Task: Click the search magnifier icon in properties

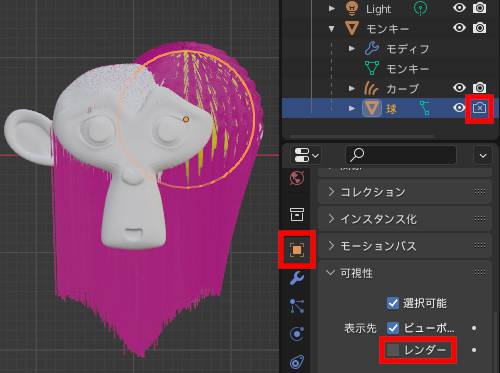Action: pyautogui.click(x=357, y=155)
